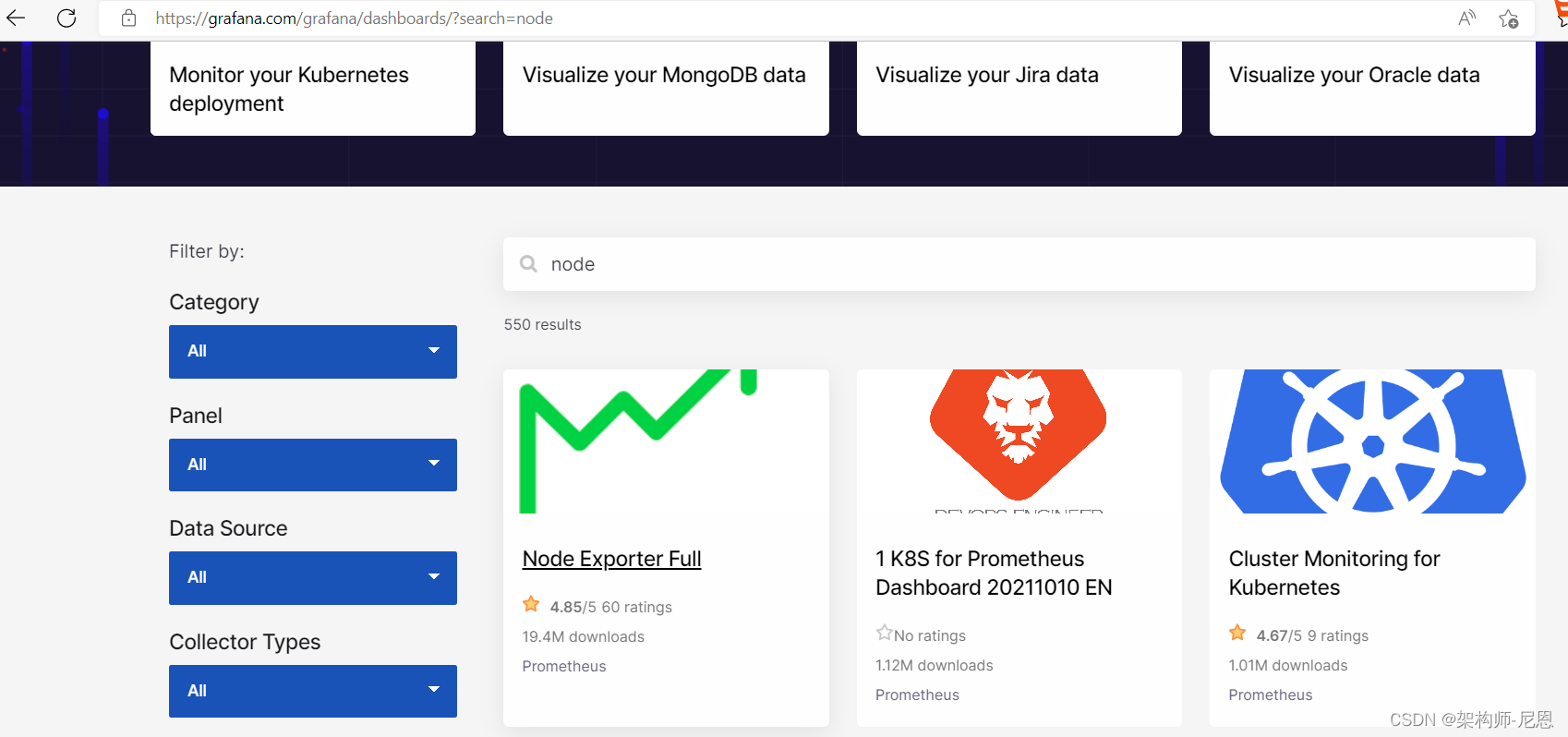The image size is (1568, 737).
Task: Open Visualize your Oracle data card
Action: click(1372, 89)
